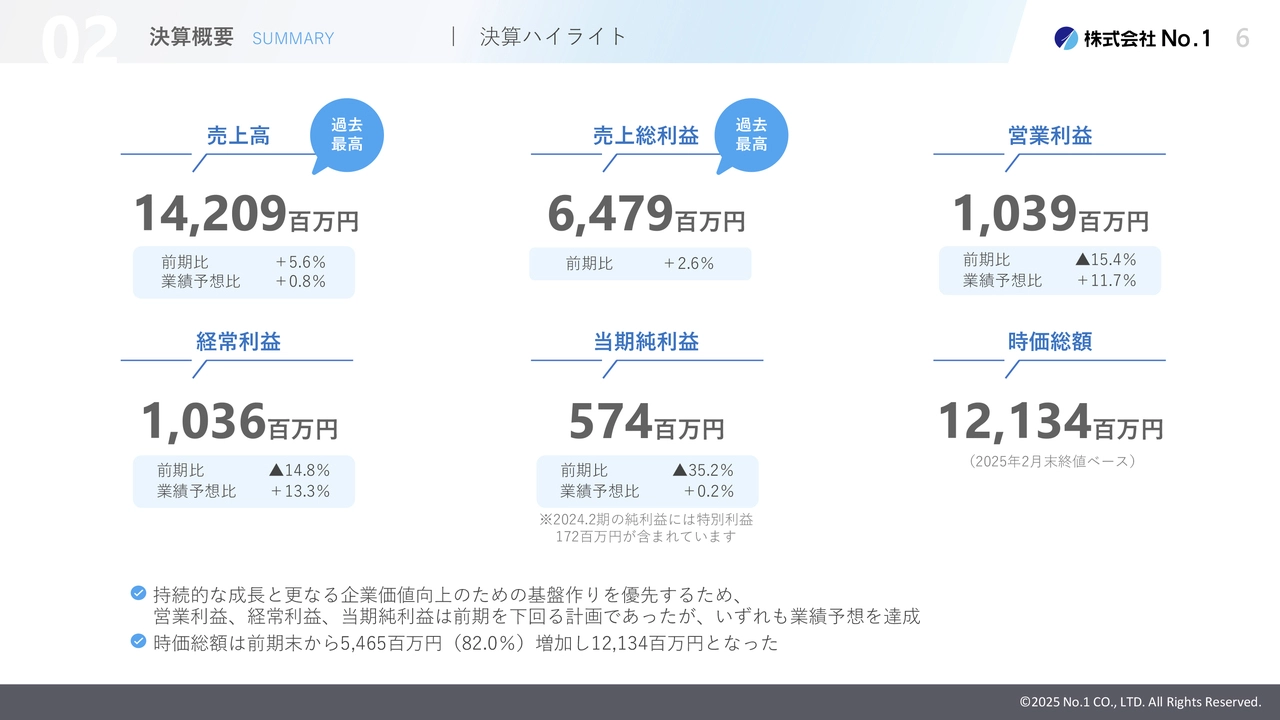Image resolution: width=1280 pixels, height=720 pixels.
Task: Click the 過去最高 bubble beside 売上総利益
Action: [750, 135]
